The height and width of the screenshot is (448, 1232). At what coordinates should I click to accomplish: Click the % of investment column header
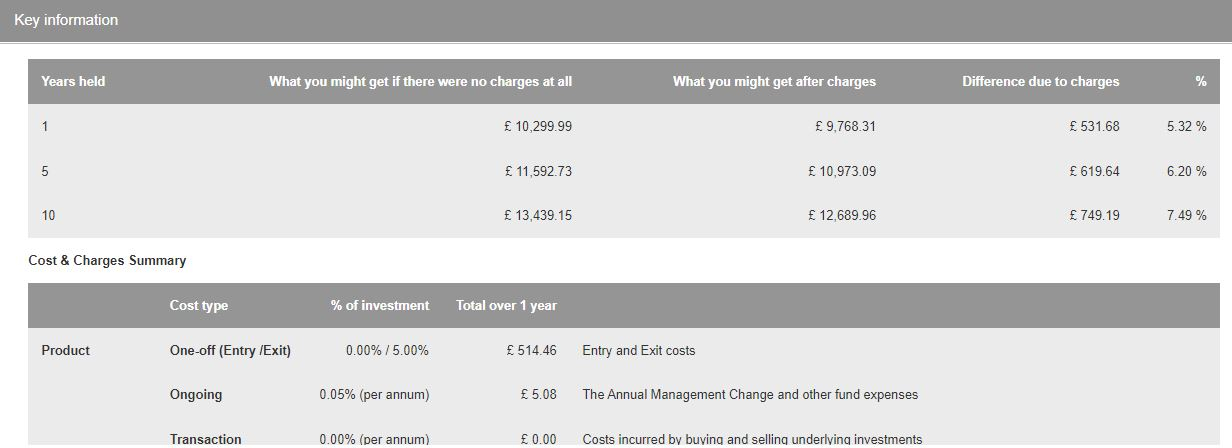[x=380, y=306]
